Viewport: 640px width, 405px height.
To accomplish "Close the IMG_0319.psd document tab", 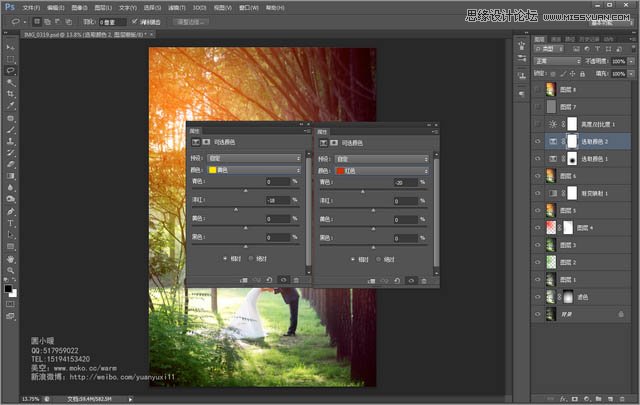I will [x=151, y=35].
